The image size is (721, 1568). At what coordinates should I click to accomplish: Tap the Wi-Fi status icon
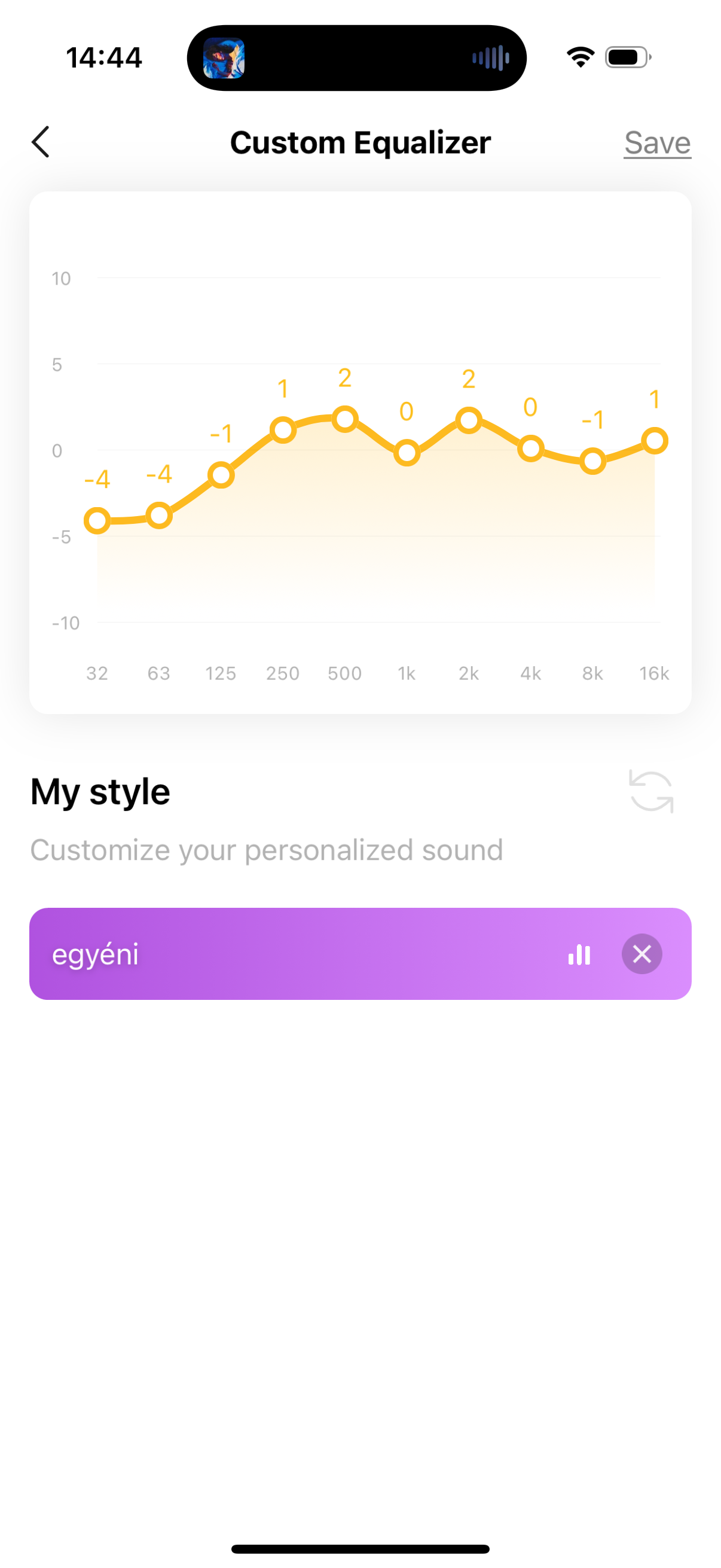pyautogui.click(x=581, y=57)
